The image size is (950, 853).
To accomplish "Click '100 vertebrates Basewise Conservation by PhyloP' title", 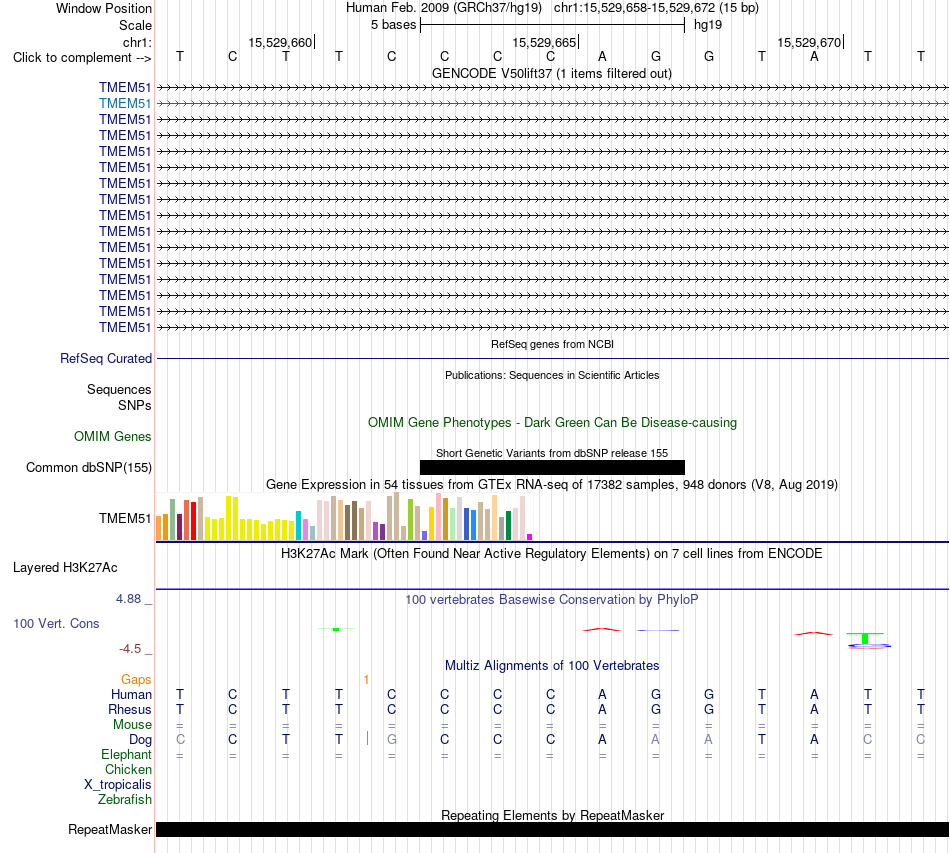I will [x=552, y=600].
